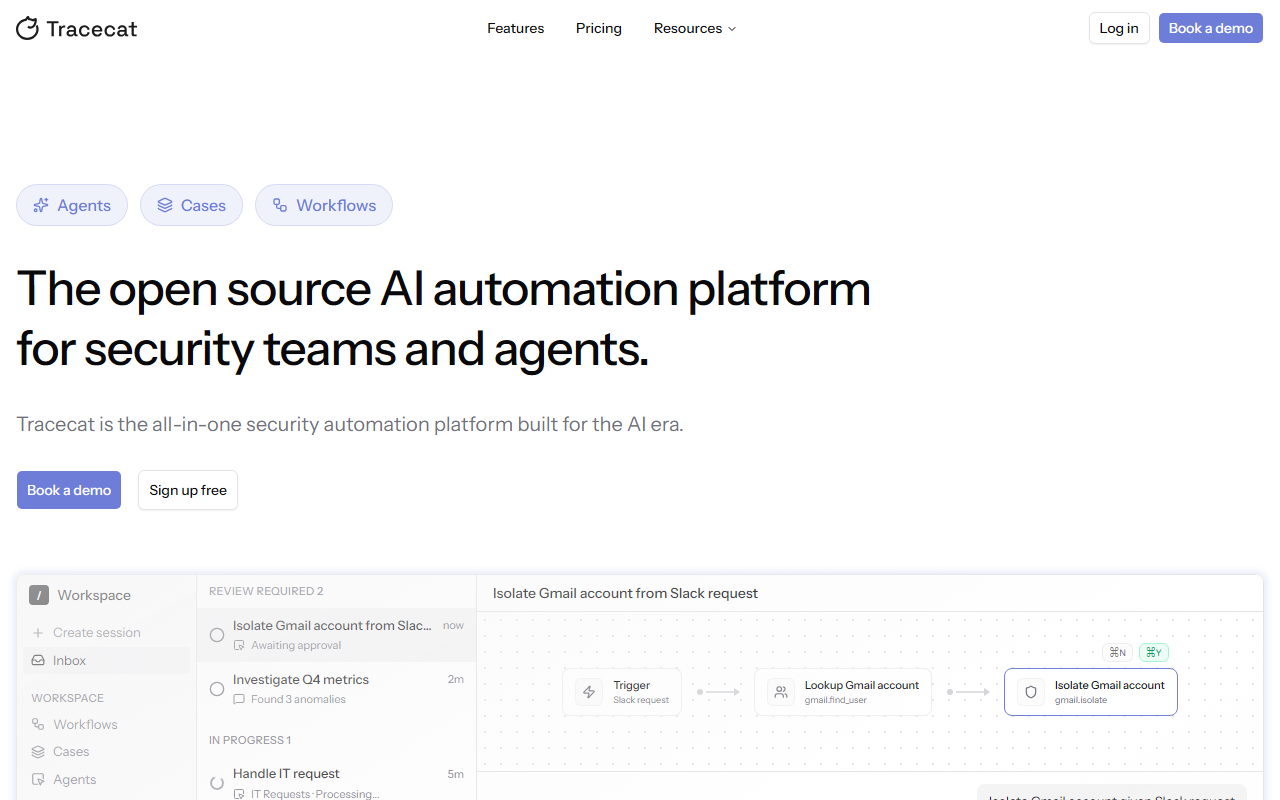Toggle the circle next to Investigate Q4 metrics
Image resolution: width=1280 pixels, height=800 pixels.
click(217, 689)
